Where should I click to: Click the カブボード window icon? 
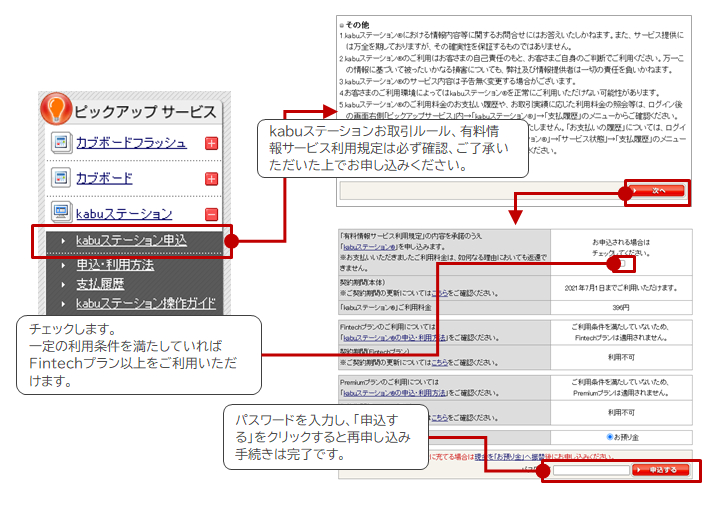pos(61,178)
